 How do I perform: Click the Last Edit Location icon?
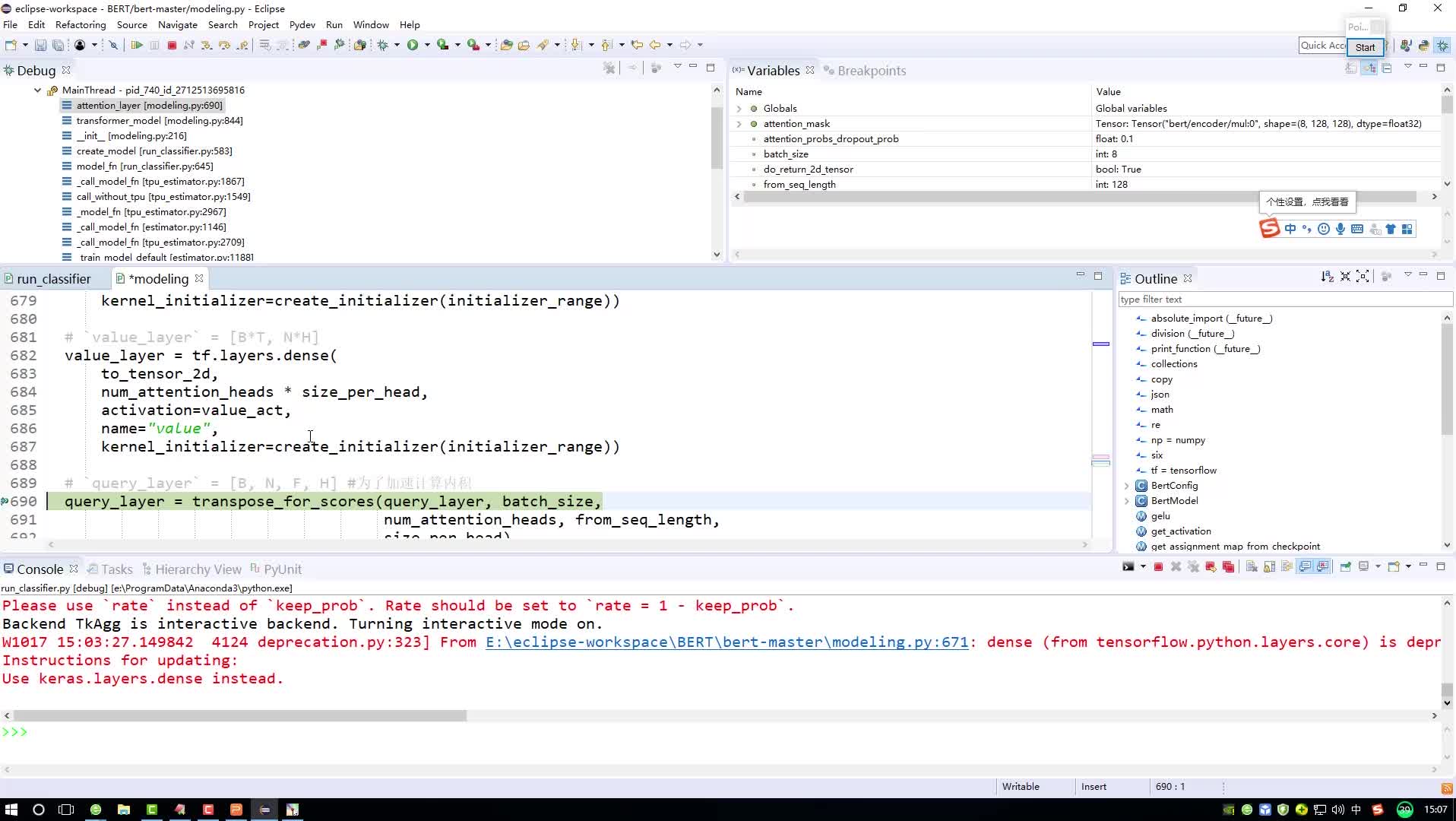point(637,46)
